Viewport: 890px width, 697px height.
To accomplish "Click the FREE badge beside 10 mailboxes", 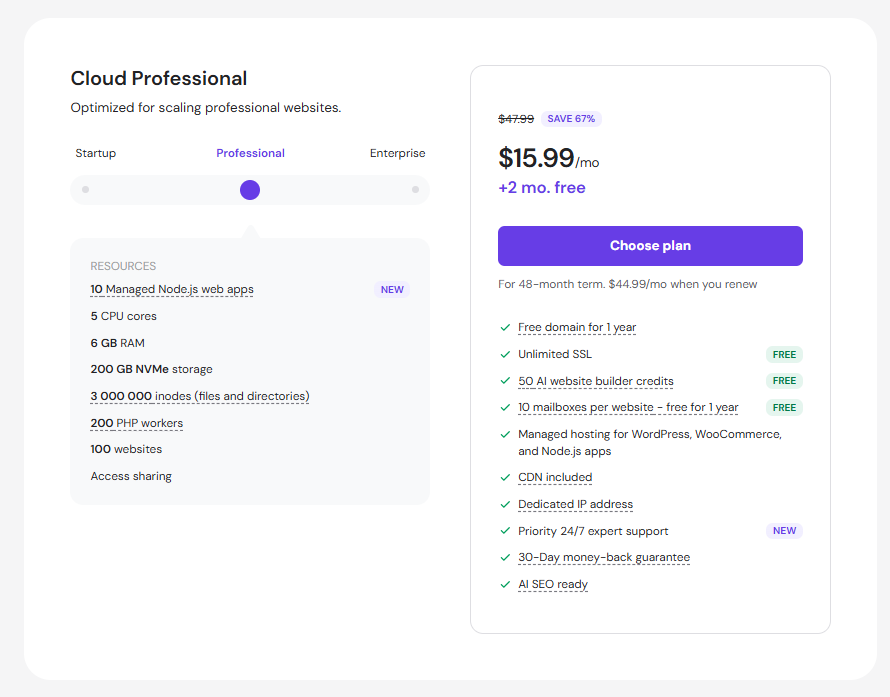I will click(x=784, y=408).
